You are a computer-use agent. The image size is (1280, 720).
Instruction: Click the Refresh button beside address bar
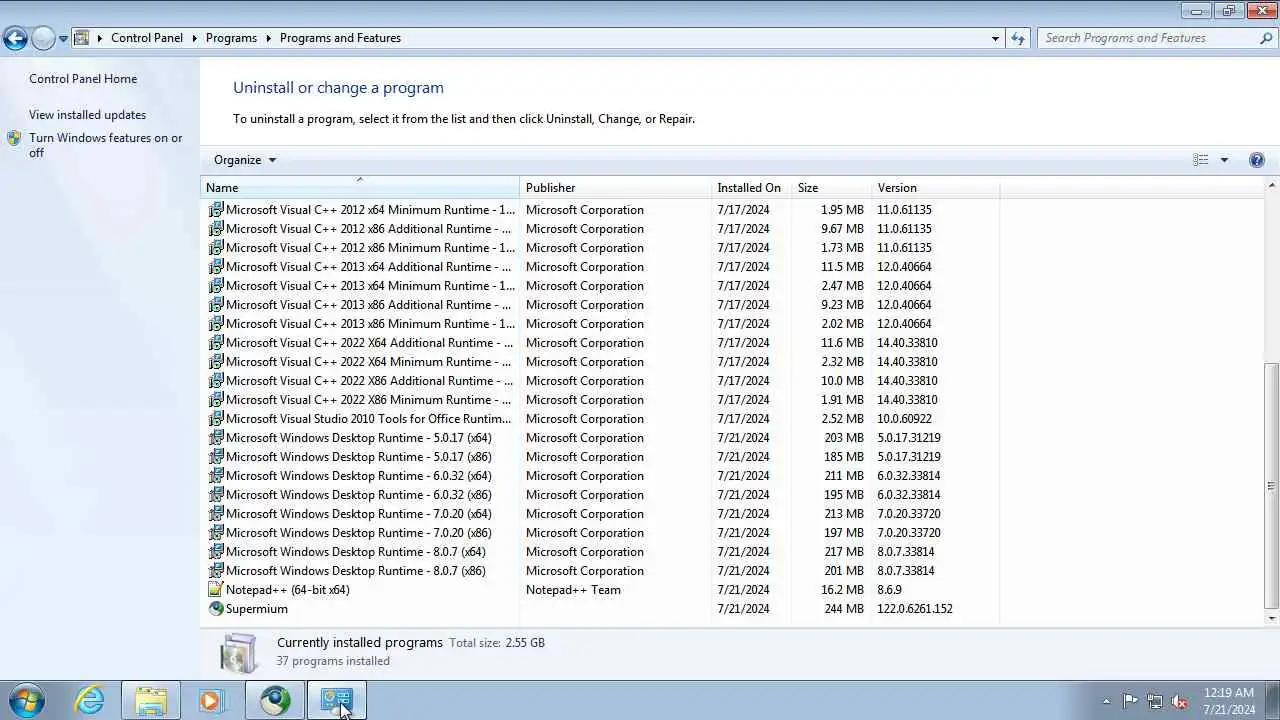pos(1018,38)
